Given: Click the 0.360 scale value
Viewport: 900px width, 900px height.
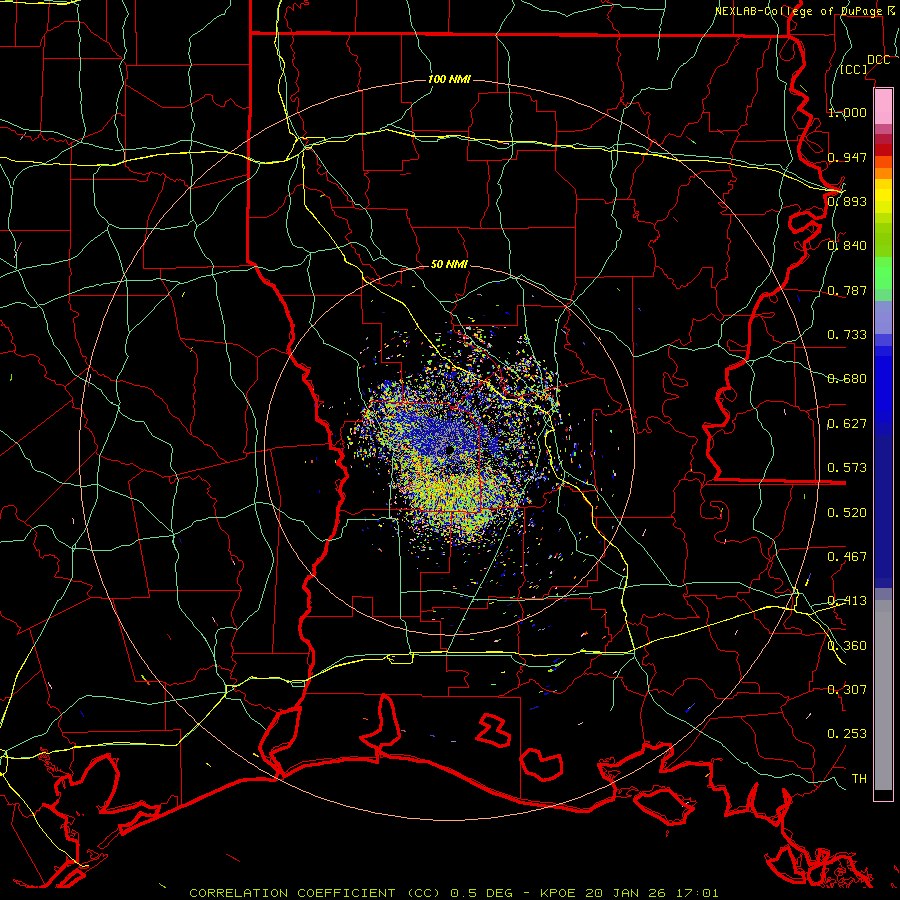Looking at the screenshot, I should (847, 645).
